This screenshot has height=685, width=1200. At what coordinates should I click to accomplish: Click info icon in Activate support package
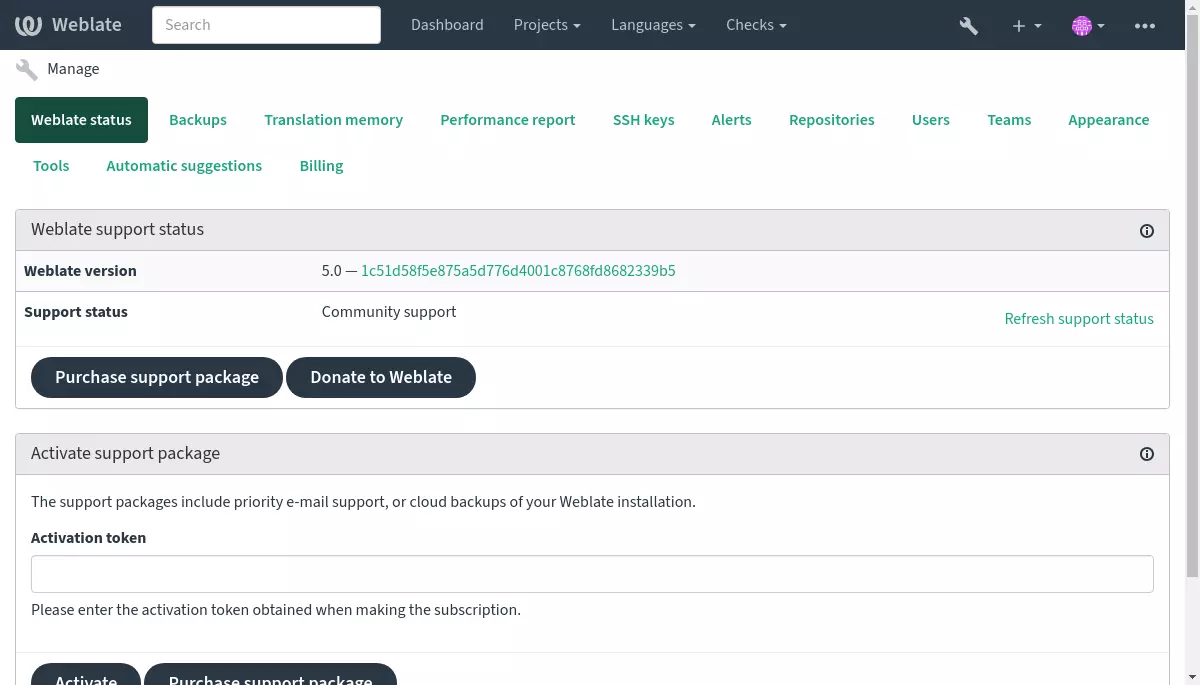point(1147,454)
